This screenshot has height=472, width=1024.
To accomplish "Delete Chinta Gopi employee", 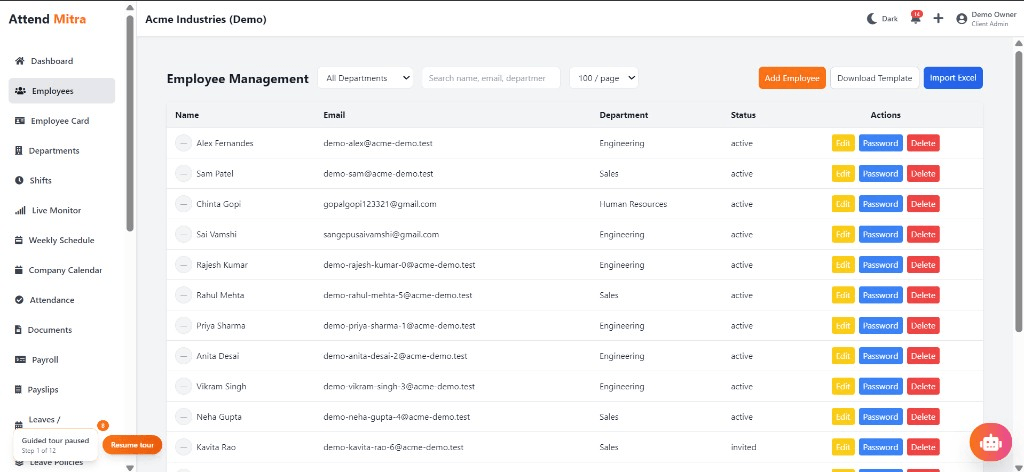I will (923, 204).
